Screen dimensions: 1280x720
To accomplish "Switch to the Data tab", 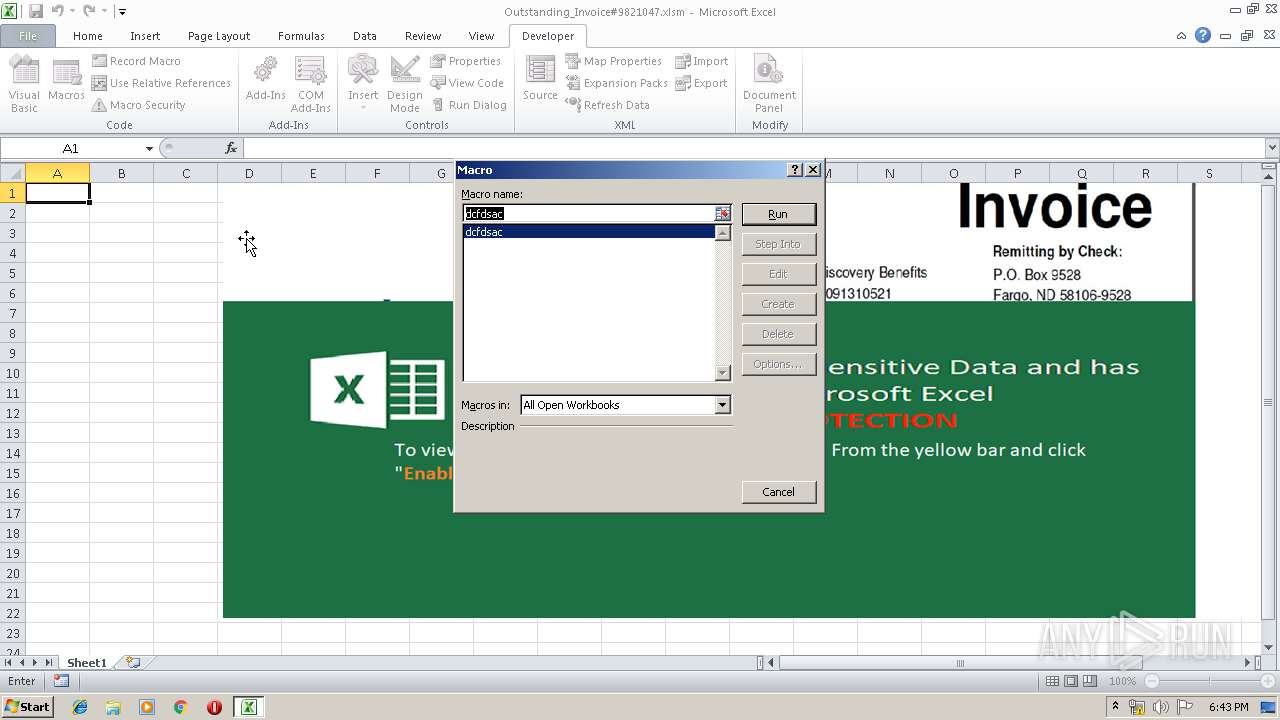I will click(365, 36).
